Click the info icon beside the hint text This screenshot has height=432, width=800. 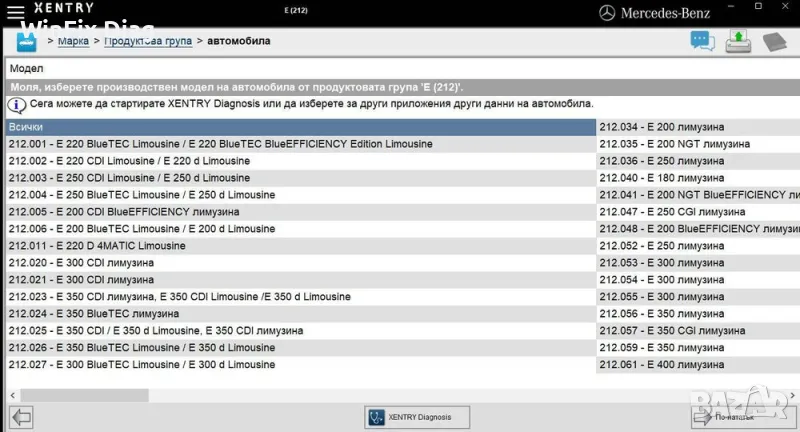click(x=16, y=105)
